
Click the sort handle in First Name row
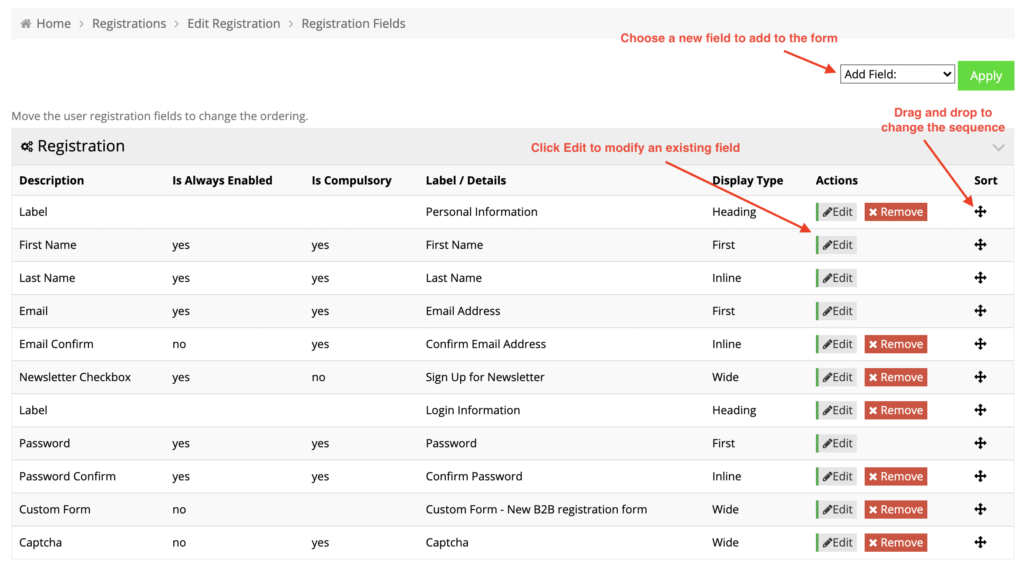[x=980, y=245]
